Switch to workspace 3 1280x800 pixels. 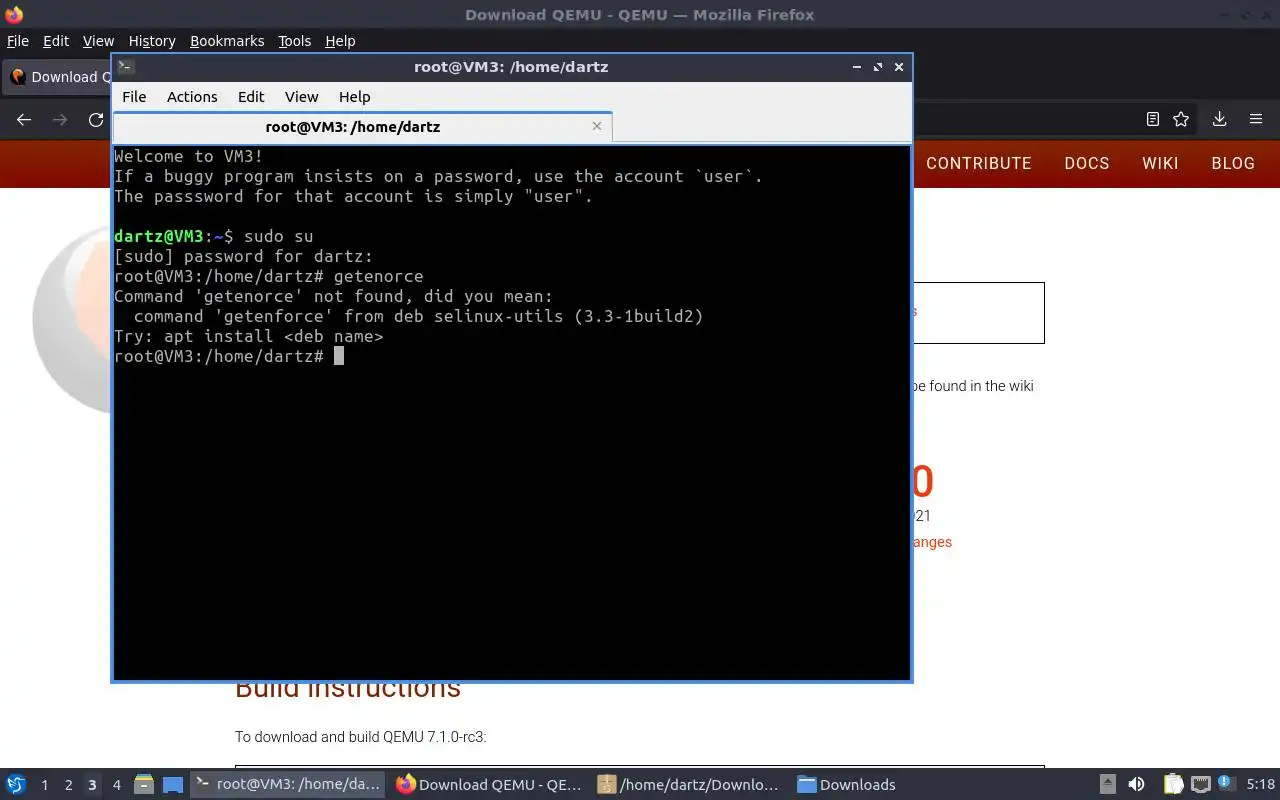coord(92,785)
